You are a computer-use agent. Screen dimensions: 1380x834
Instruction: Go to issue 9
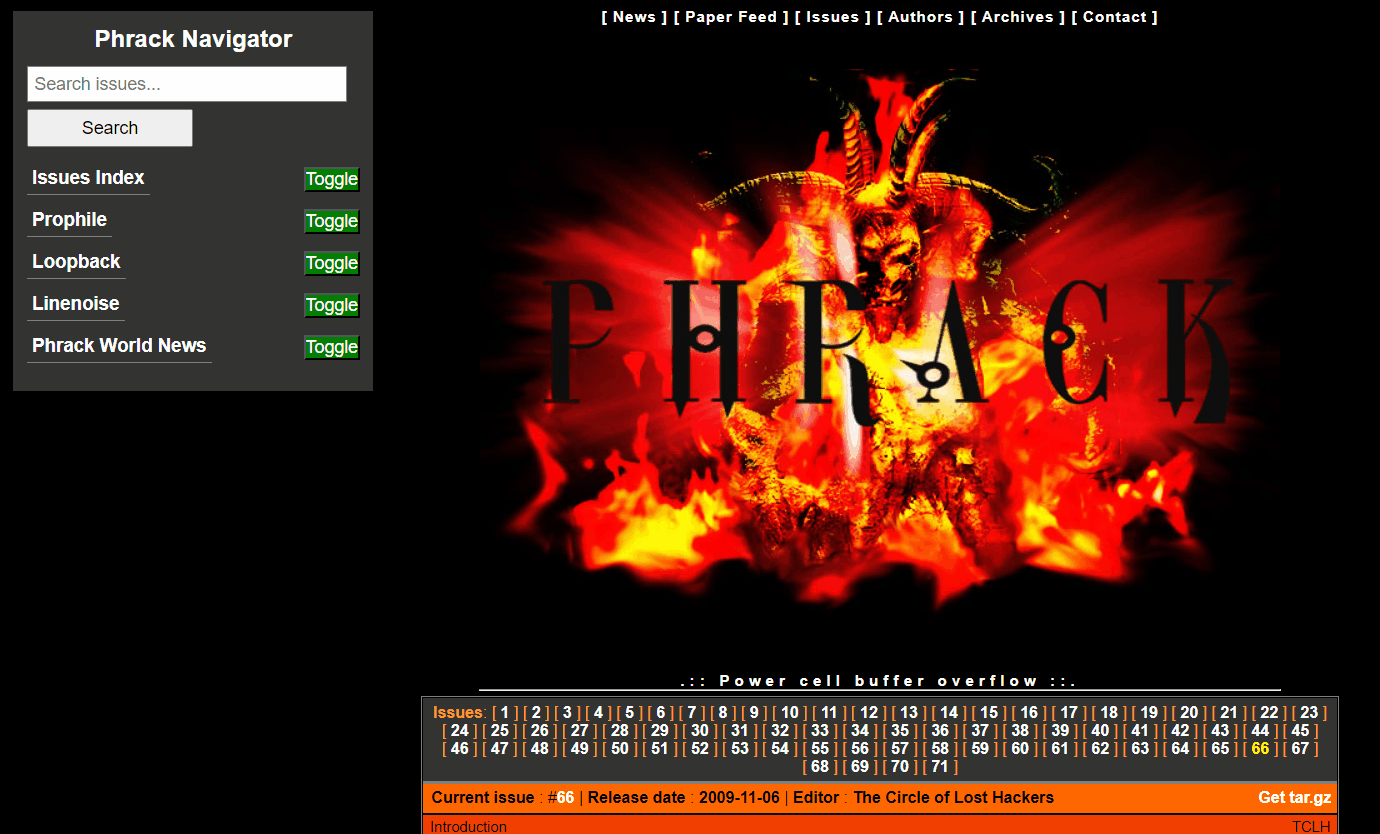pyautogui.click(x=754, y=713)
